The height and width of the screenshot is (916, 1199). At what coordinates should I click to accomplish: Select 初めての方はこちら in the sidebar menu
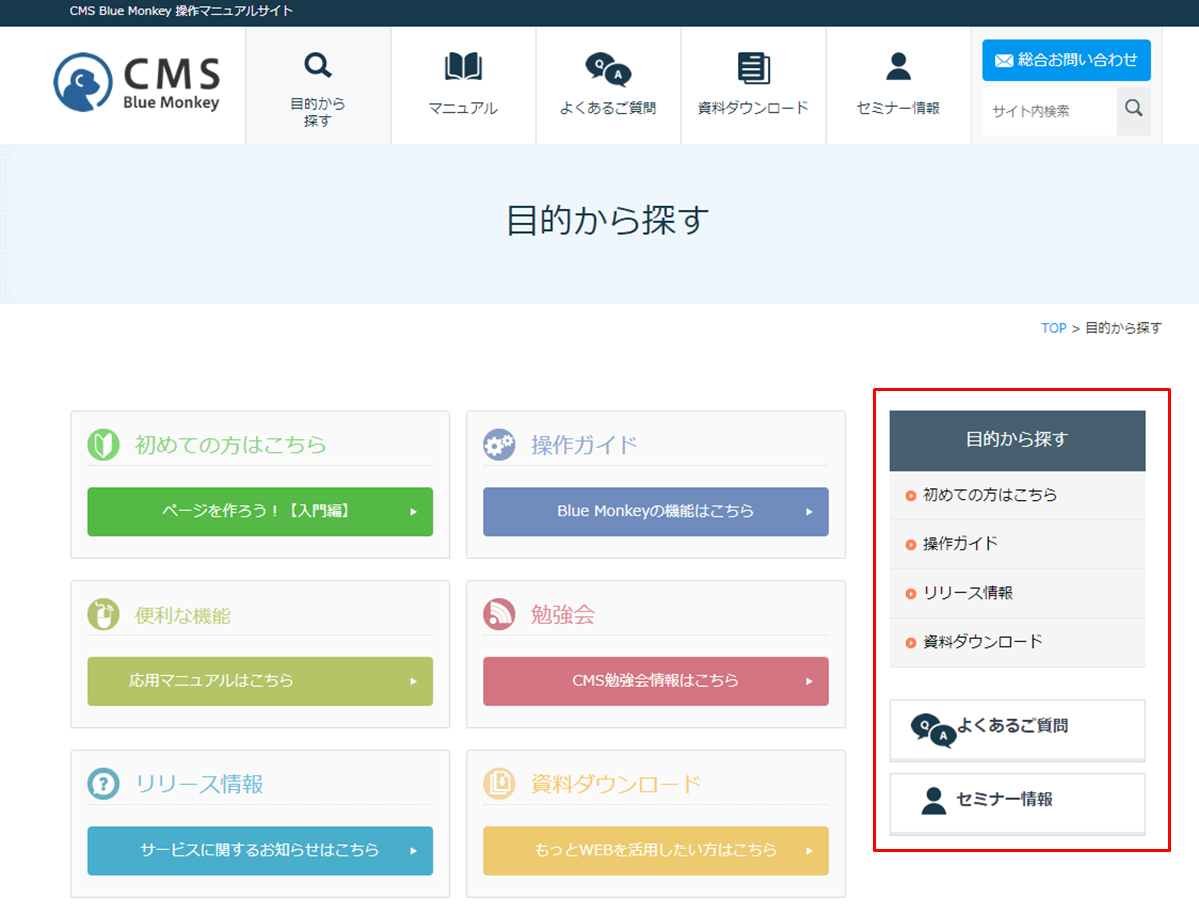point(989,495)
